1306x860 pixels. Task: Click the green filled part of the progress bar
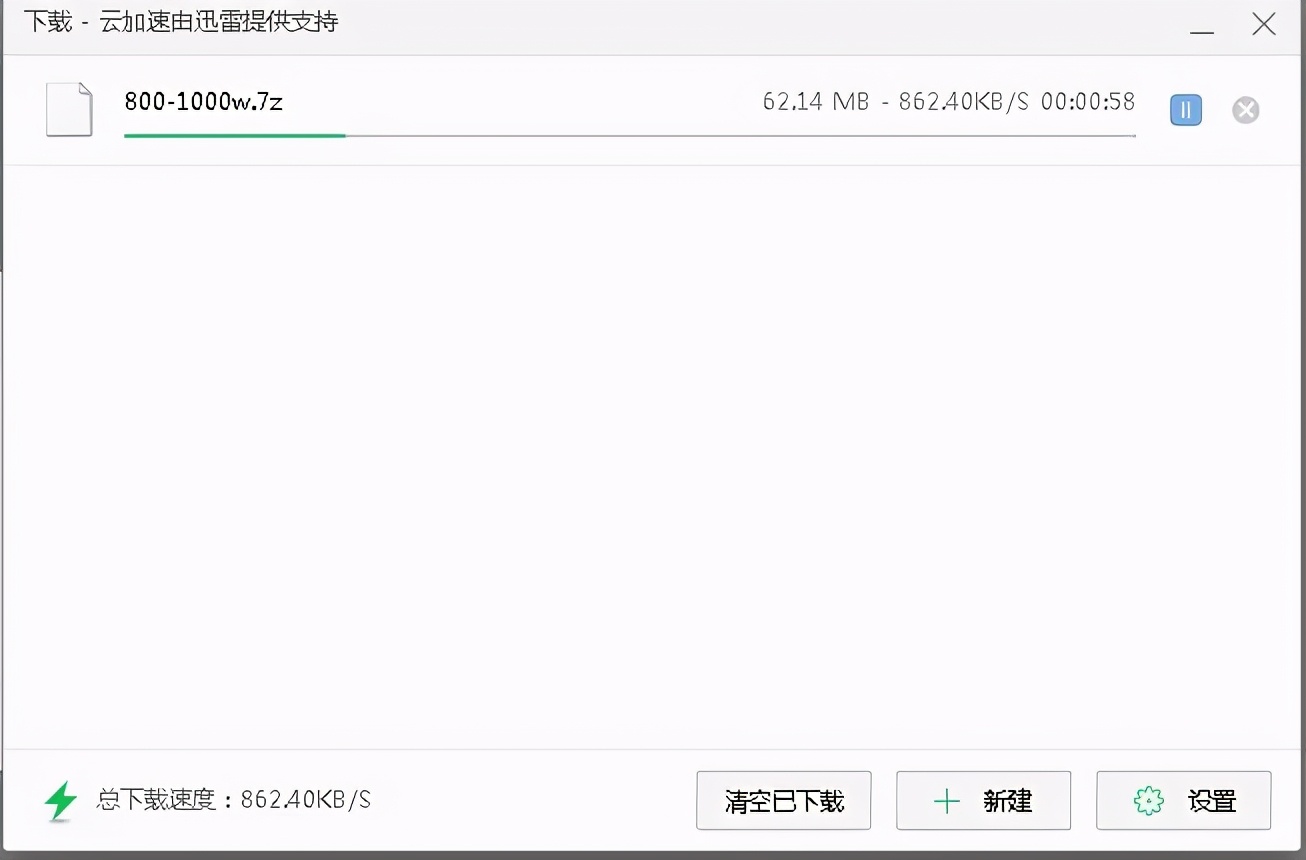(x=235, y=135)
